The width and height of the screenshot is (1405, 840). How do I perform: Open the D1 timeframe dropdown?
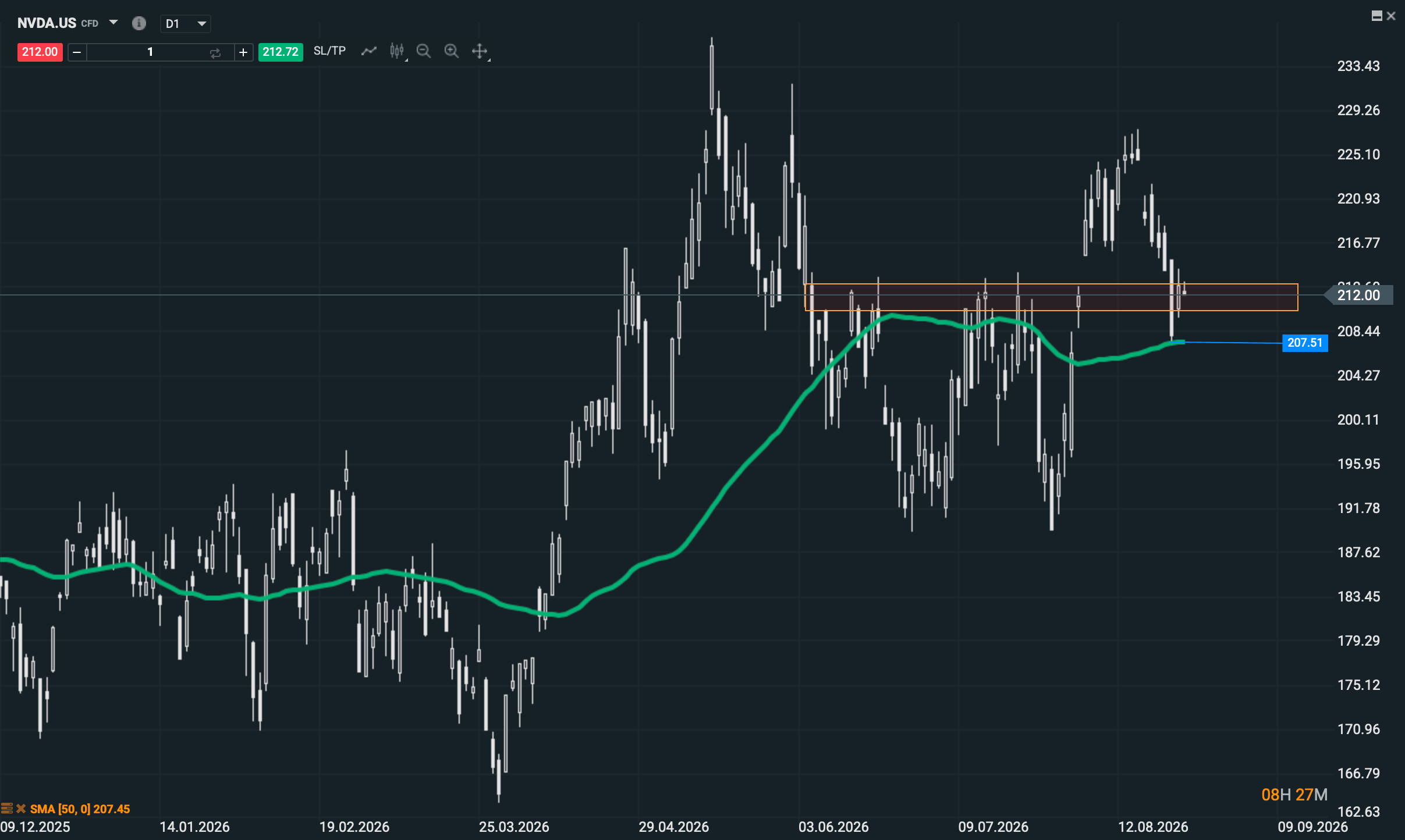coord(186,24)
